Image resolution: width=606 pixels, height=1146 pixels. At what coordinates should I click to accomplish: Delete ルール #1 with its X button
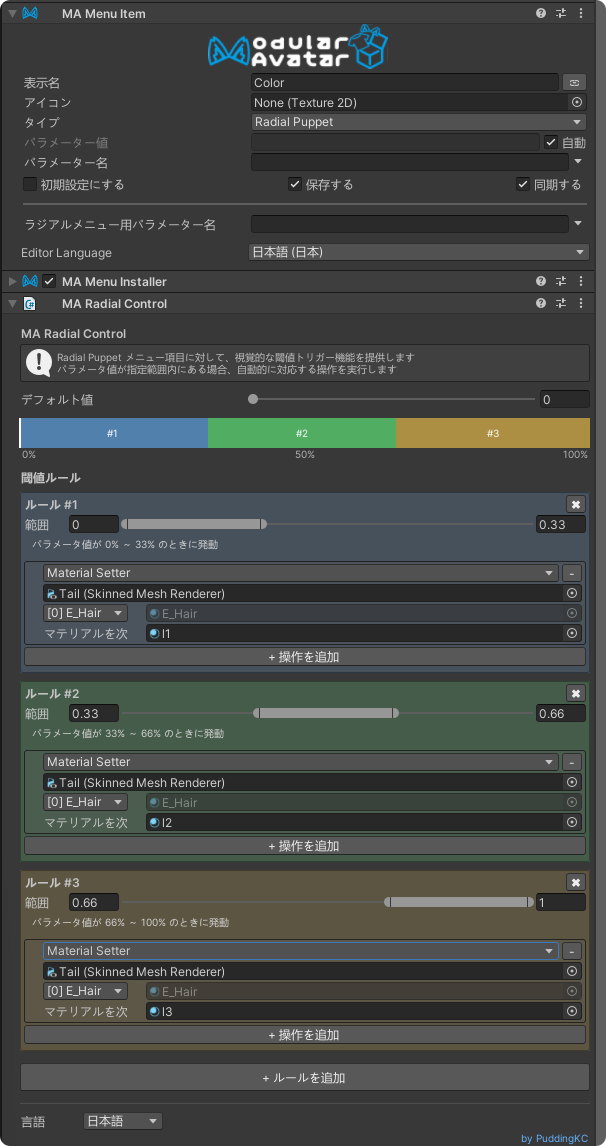(576, 504)
